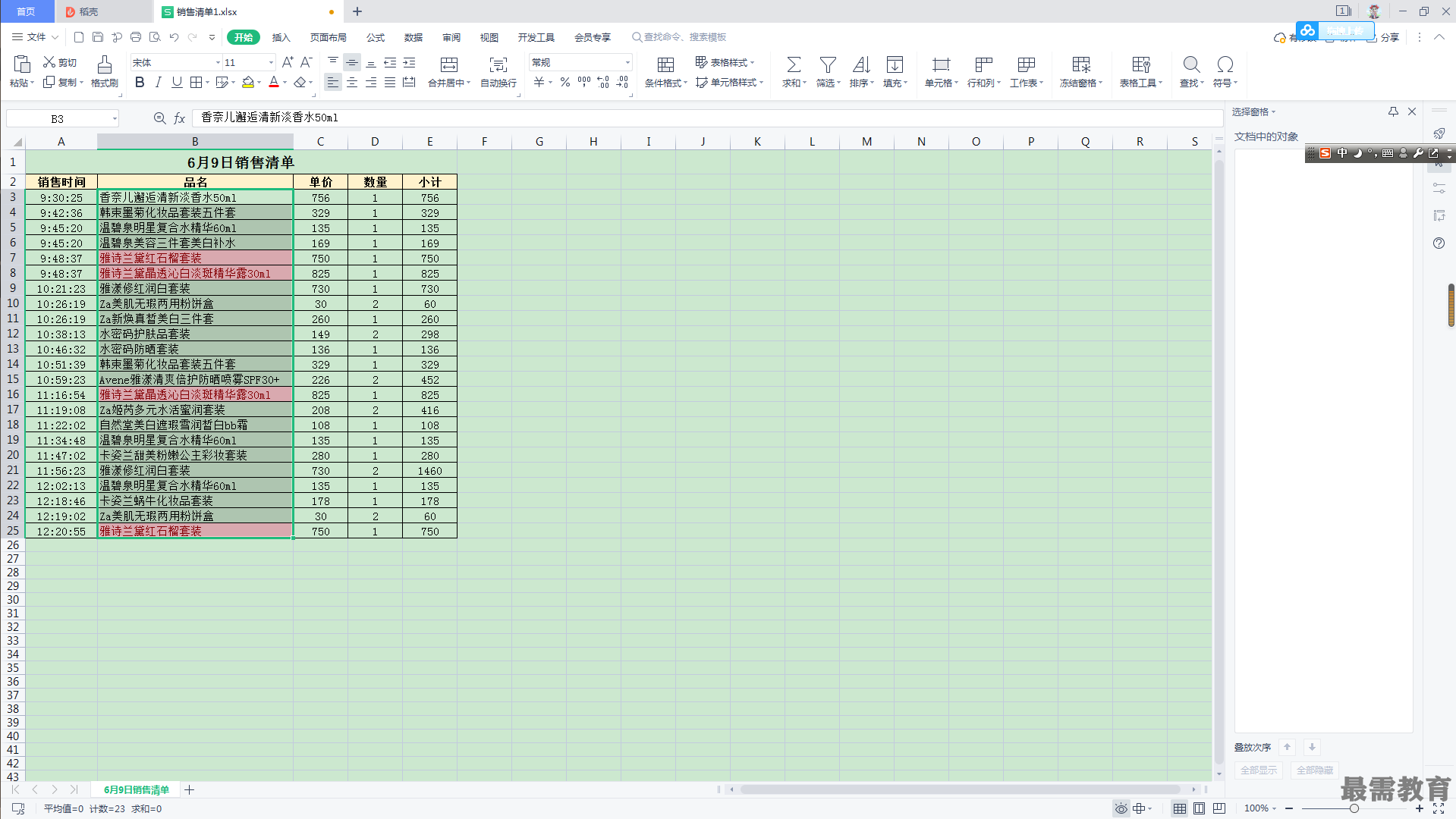Open the number format dropdown showing 常规
Image resolution: width=1456 pixels, height=819 pixels.
[x=627, y=63]
